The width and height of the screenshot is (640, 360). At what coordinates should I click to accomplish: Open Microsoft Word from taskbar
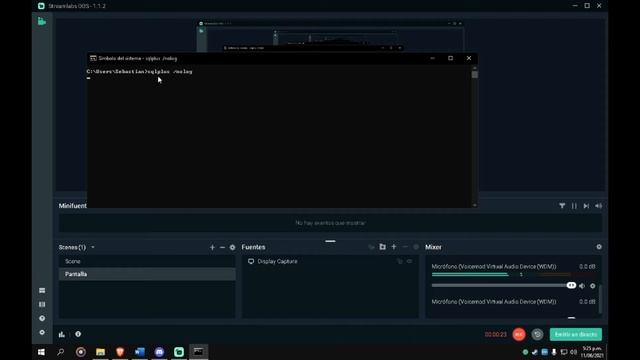point(140,352)
